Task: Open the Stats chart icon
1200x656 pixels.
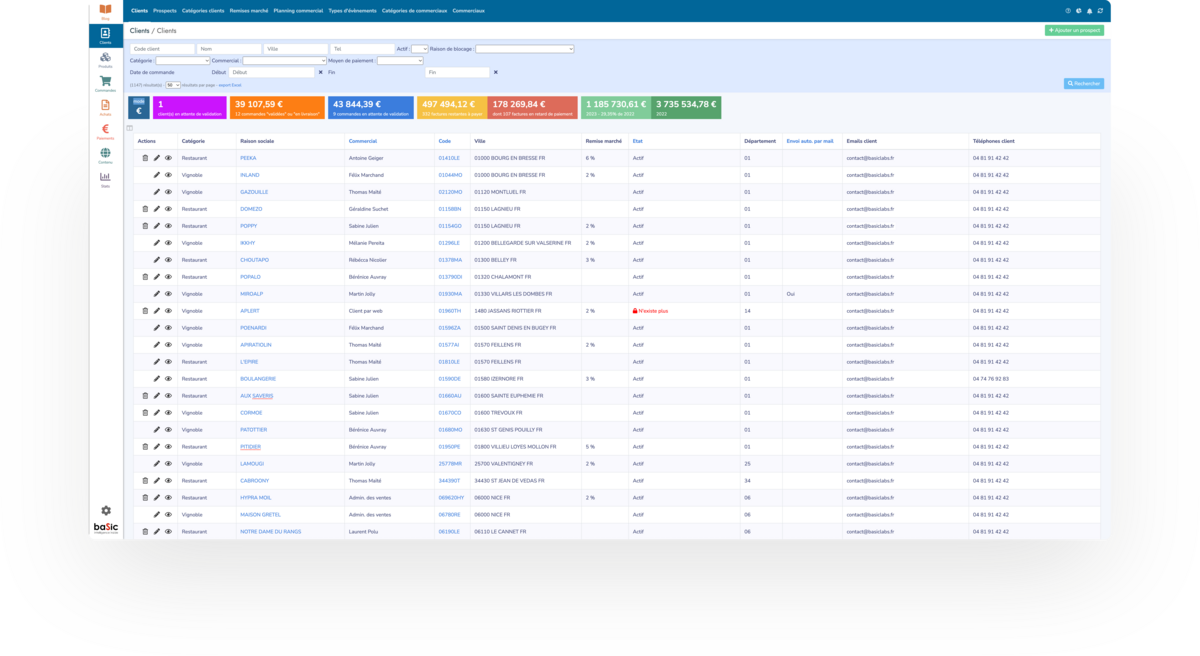Action: [105, 179]
